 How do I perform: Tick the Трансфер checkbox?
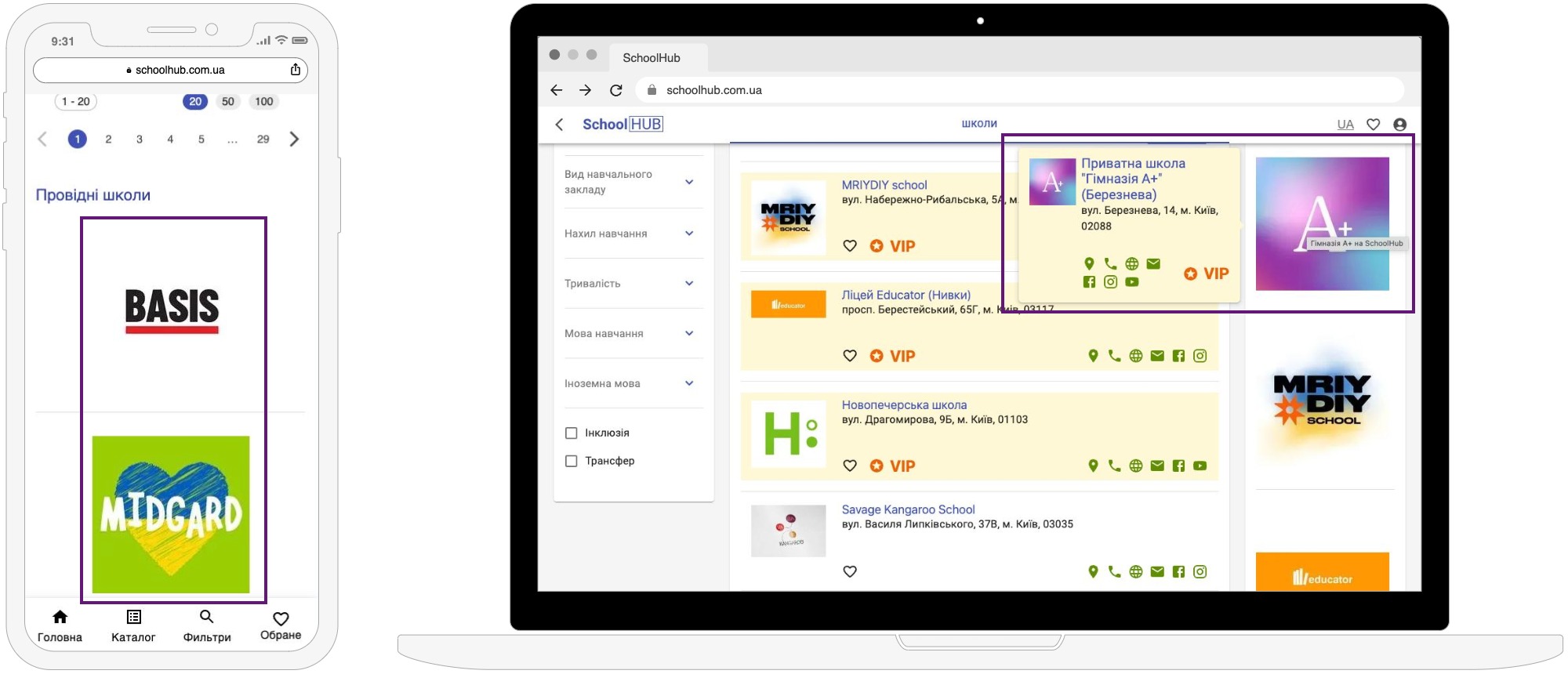(572, 461)
